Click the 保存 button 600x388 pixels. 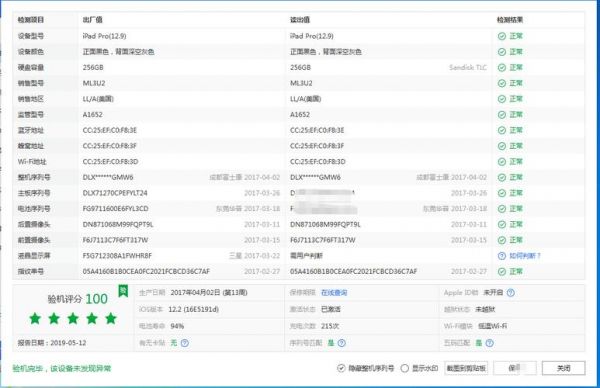click(x=515, y=368)
